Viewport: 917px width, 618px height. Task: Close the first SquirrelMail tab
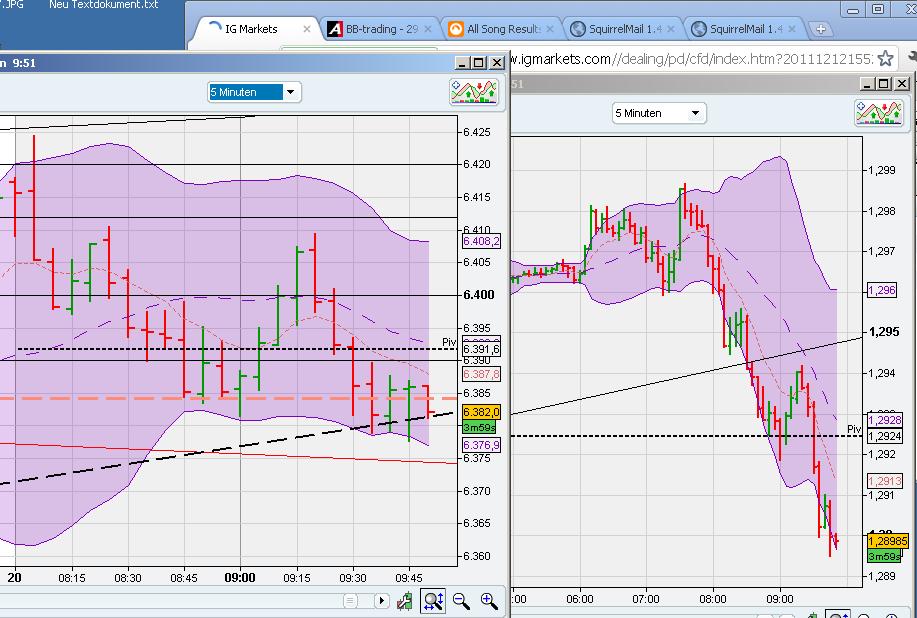pyautogui.click(x=670, y=29)
